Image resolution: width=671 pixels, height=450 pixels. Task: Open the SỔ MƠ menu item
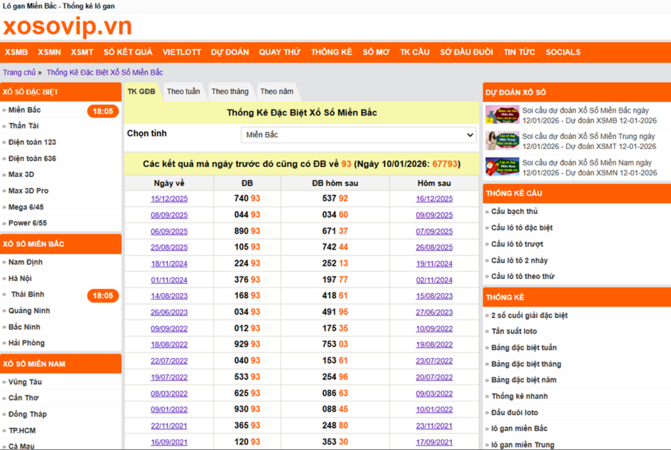point(375,52)
